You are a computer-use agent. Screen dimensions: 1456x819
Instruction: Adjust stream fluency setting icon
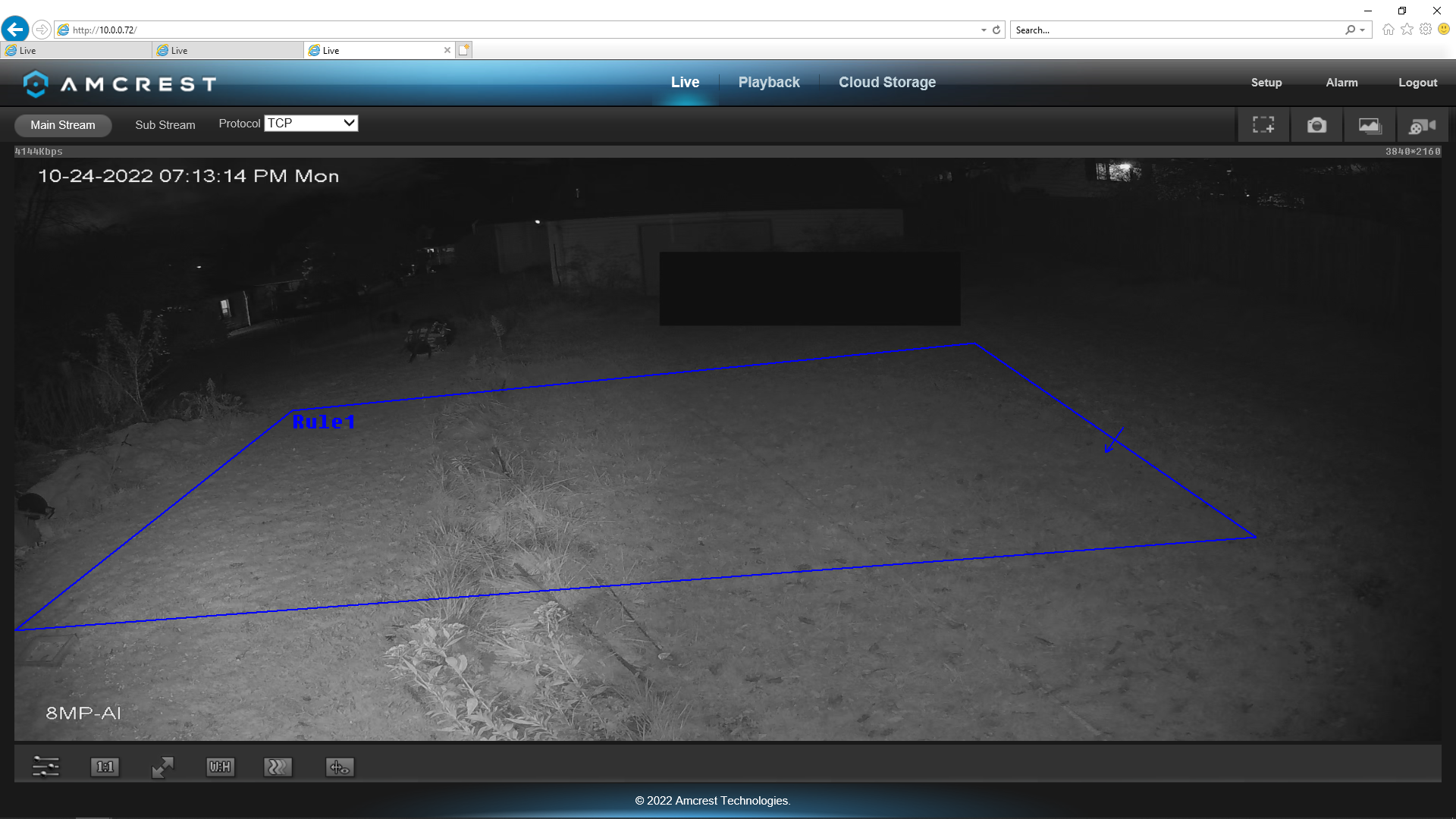pos(278,767)
